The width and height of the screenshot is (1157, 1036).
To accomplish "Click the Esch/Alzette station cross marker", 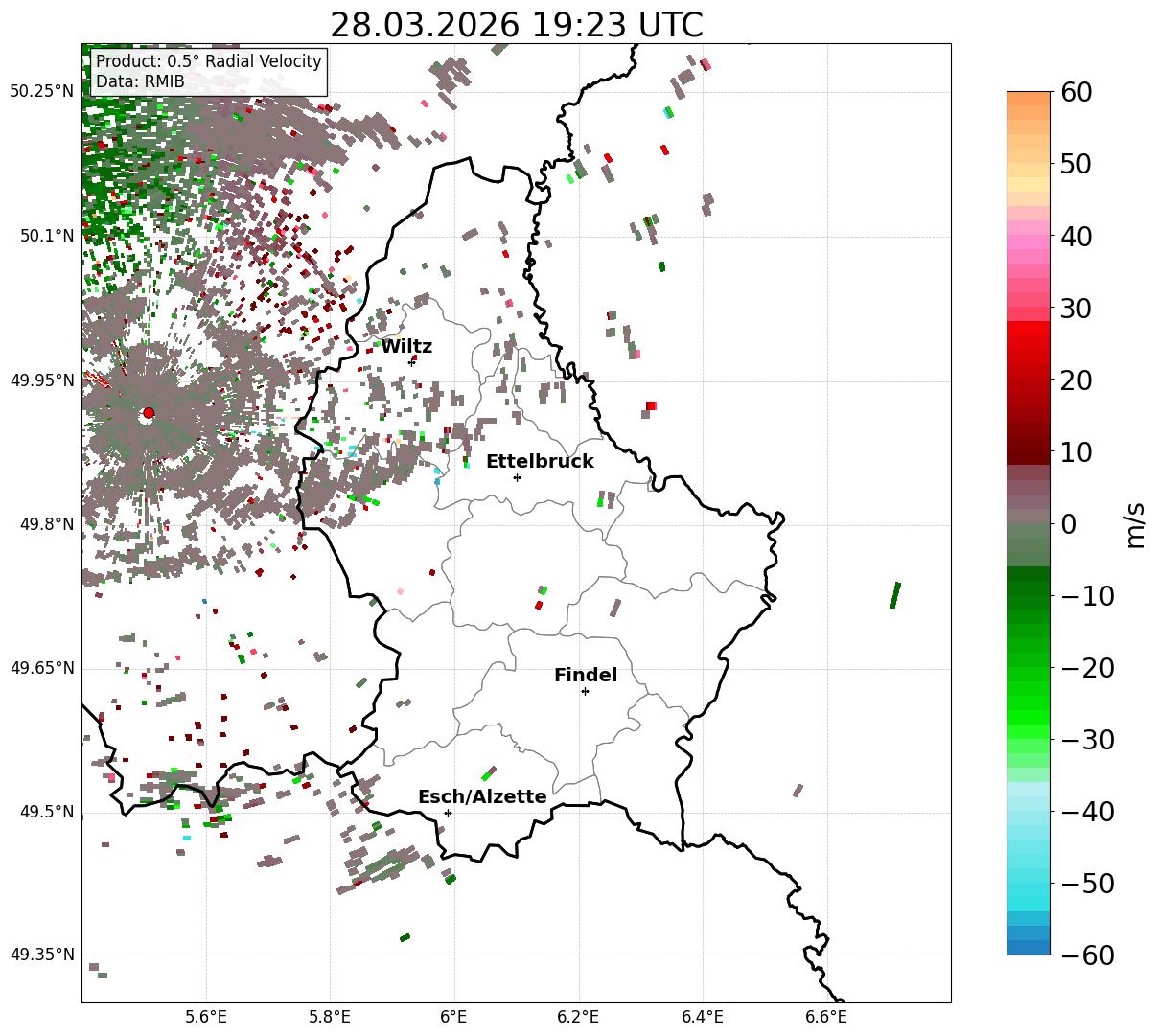I will pyautogui.click(x=448, y=813).
